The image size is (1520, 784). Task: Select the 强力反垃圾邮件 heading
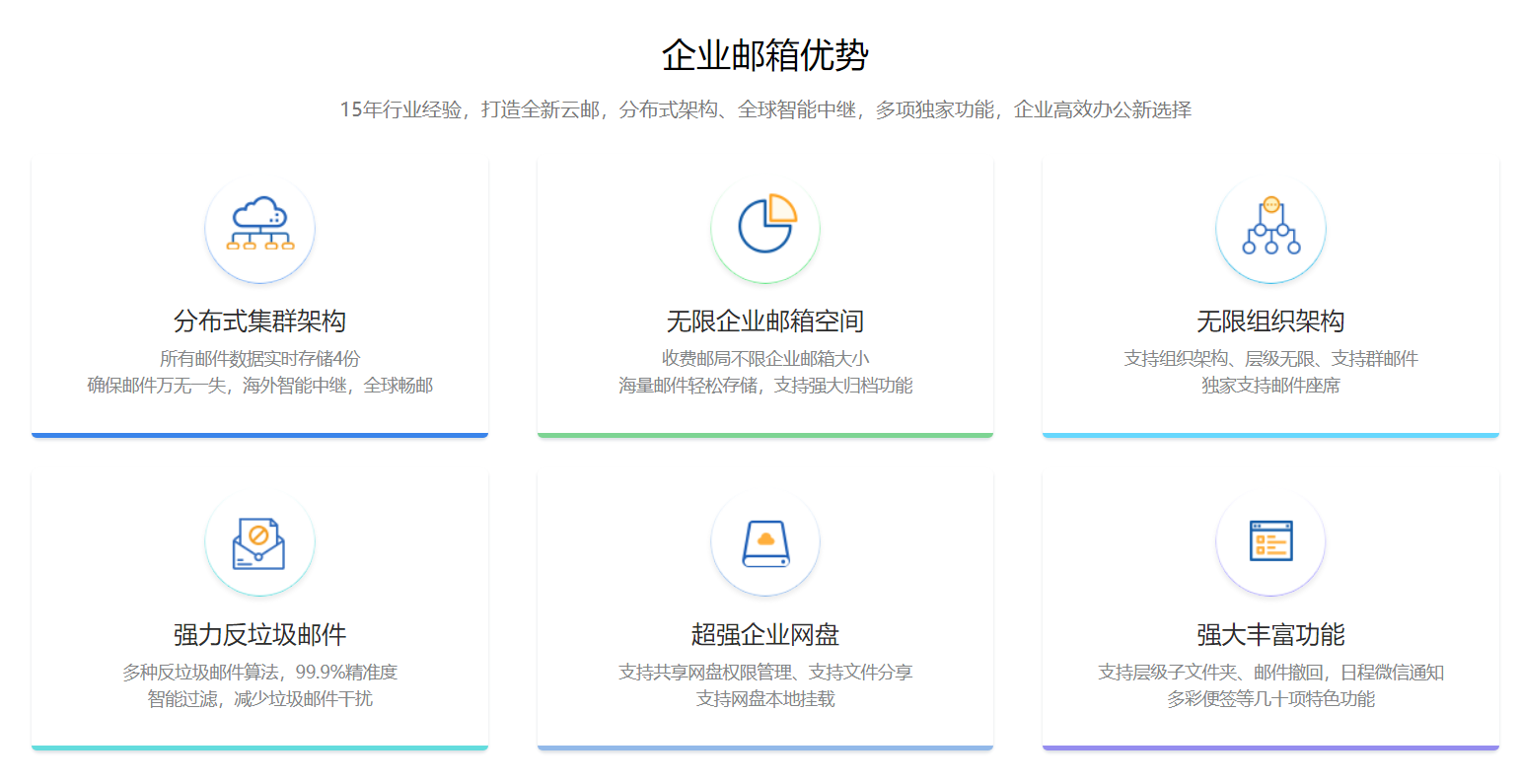(x=260, y=635)
